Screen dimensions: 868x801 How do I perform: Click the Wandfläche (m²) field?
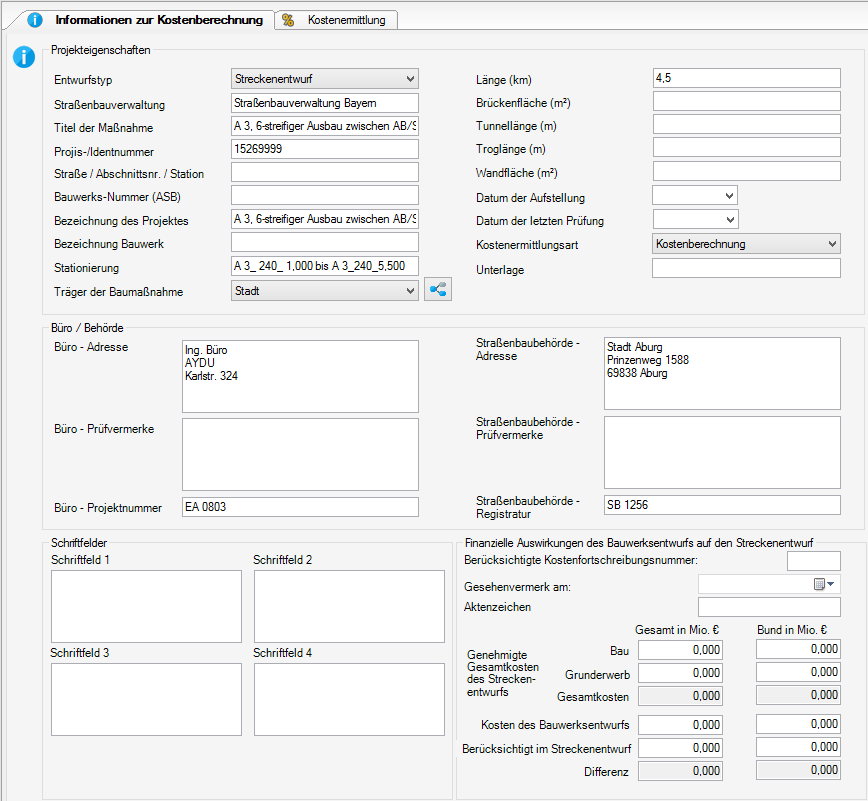(x=747, y=172)
